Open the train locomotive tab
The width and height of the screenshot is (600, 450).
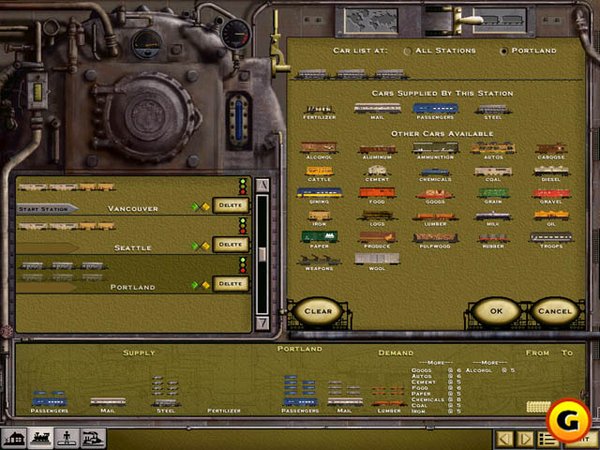click(x=40, y=438)
